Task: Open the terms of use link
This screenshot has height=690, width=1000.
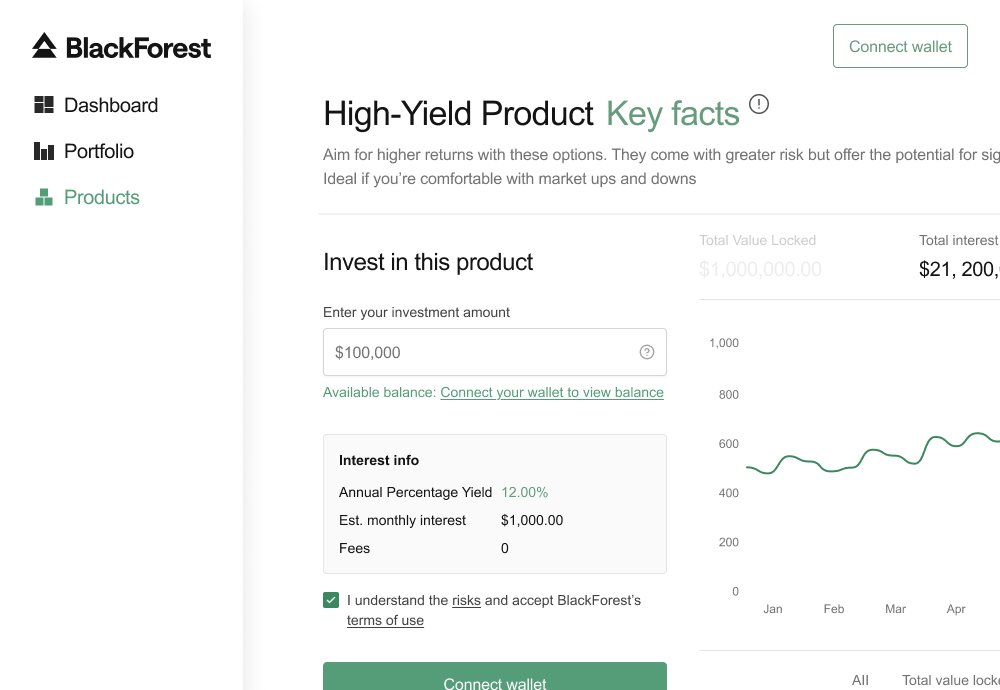Action: click(x=385, y=620)
